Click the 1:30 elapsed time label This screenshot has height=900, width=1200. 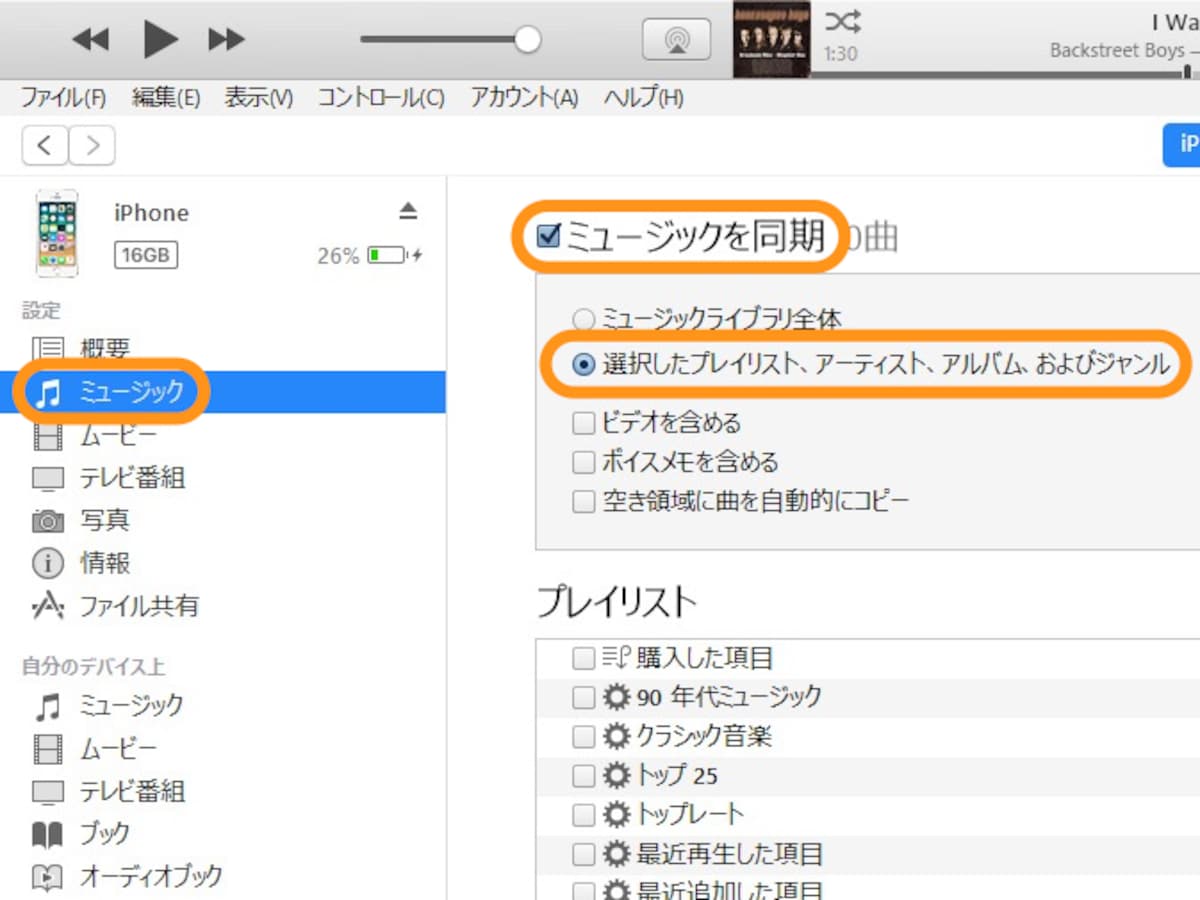pos(840,53)
